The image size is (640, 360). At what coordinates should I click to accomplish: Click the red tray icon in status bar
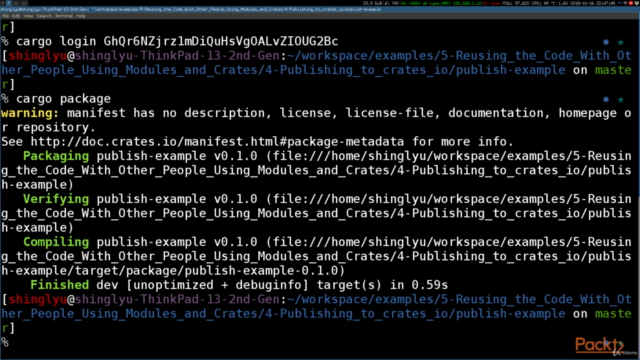click(630, 3)
